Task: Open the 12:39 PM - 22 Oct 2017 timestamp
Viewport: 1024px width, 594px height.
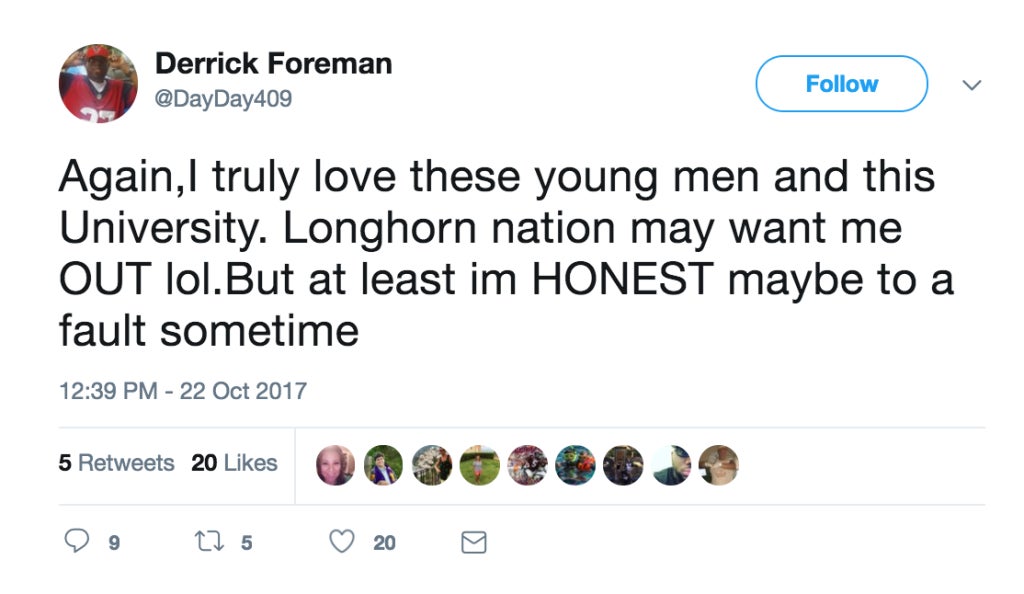Action: click(183, 390)
